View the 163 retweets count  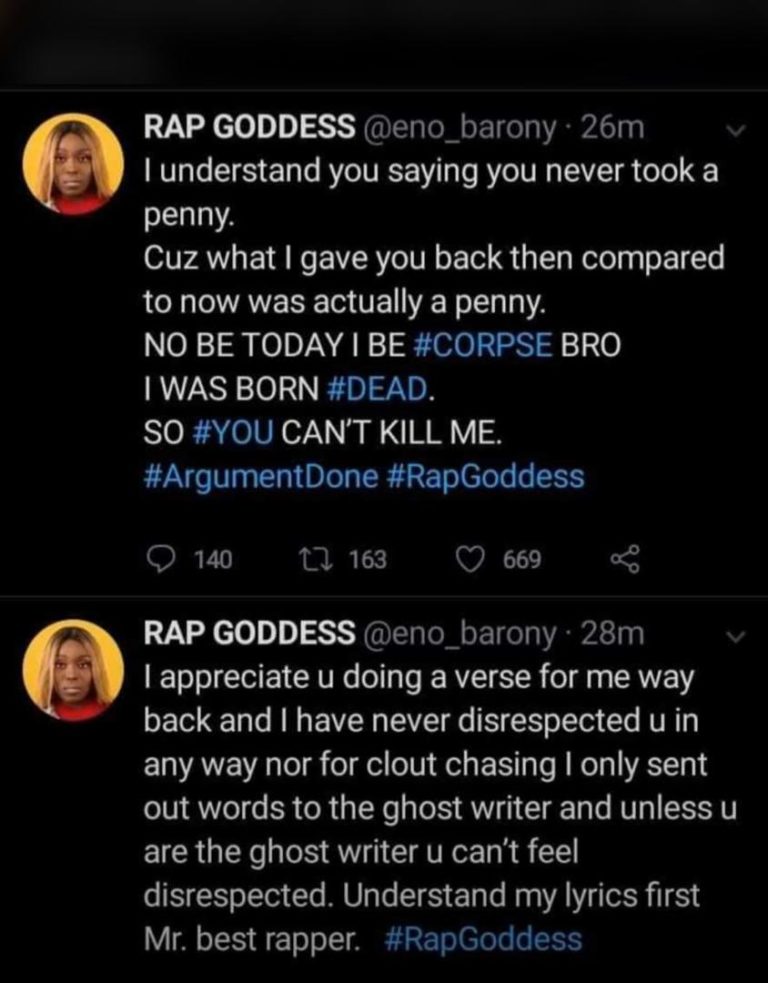[367, 559]
